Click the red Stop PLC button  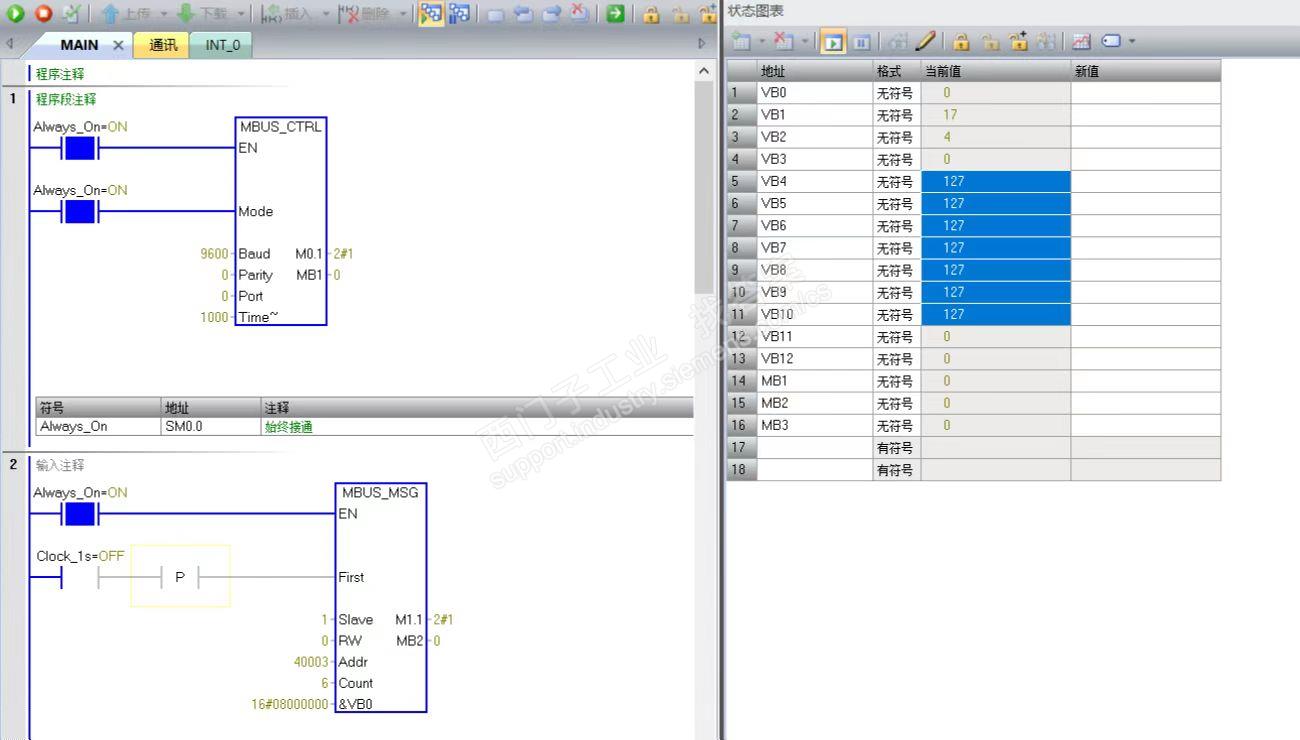[43, 14]
